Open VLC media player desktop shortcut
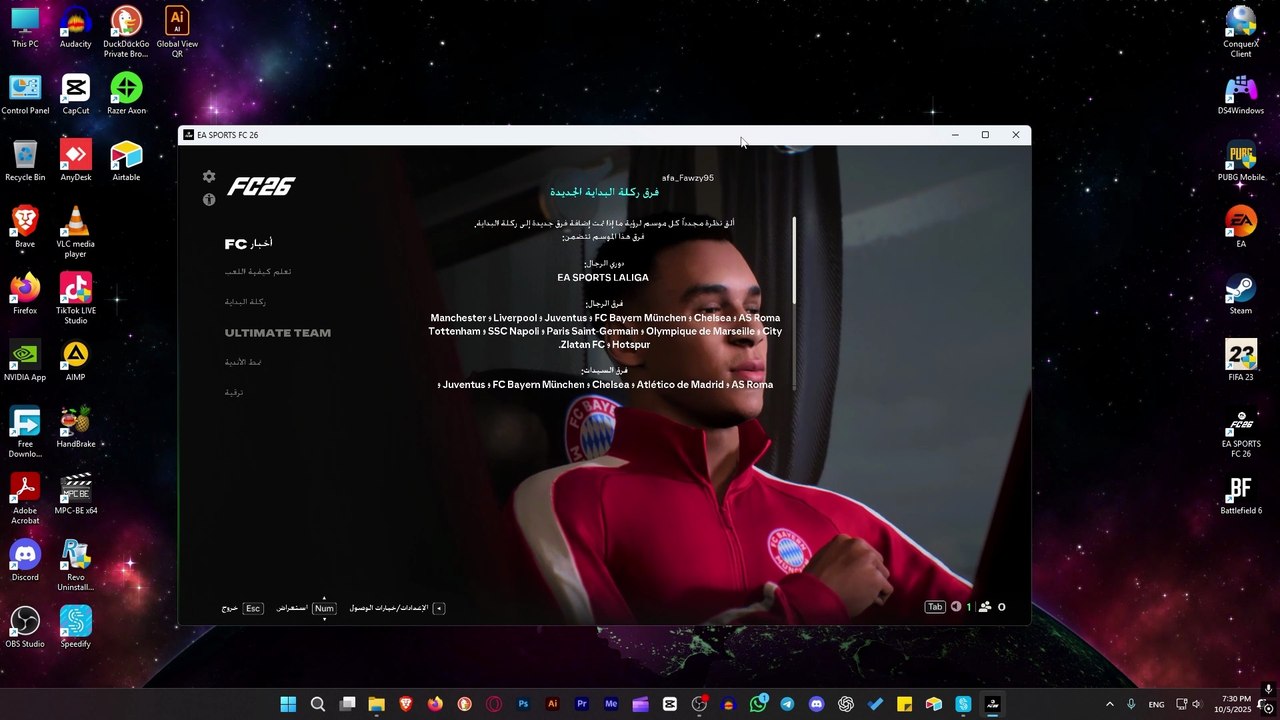This screenshot has height=720, width=1280. 76,232
